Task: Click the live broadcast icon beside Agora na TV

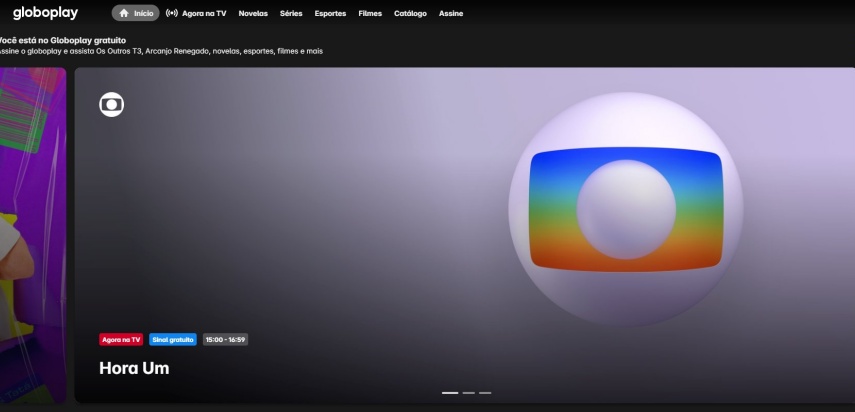Action: (172, 13)
